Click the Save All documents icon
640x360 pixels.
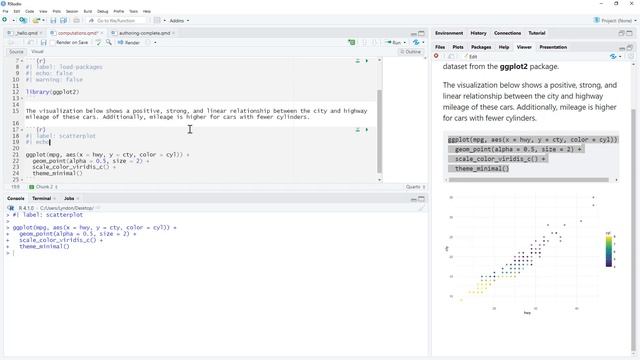64,20
